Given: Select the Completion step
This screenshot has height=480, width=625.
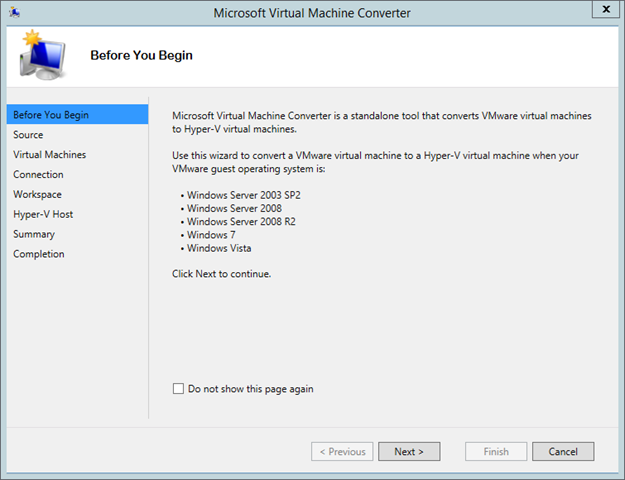Looking at the screenshot, I should (x=39, y=254).
